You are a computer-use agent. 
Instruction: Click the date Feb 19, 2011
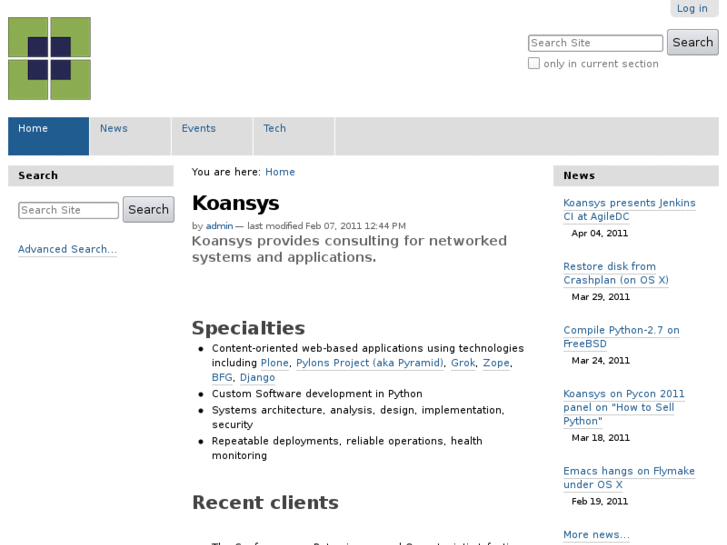tap(599, 501)
